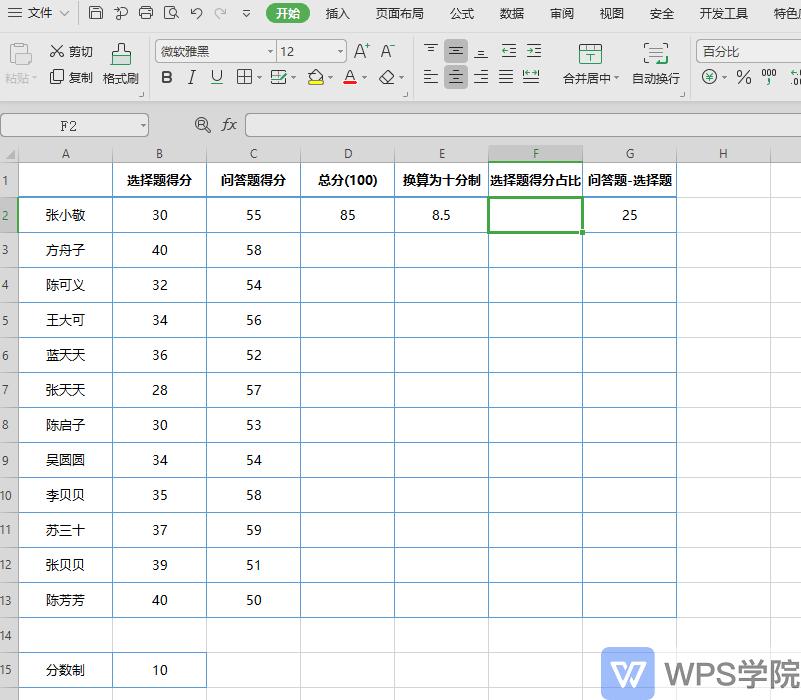Click the fx insert function button
The height and width of the screenshot is (700, 801).
[x=229, y=125]
